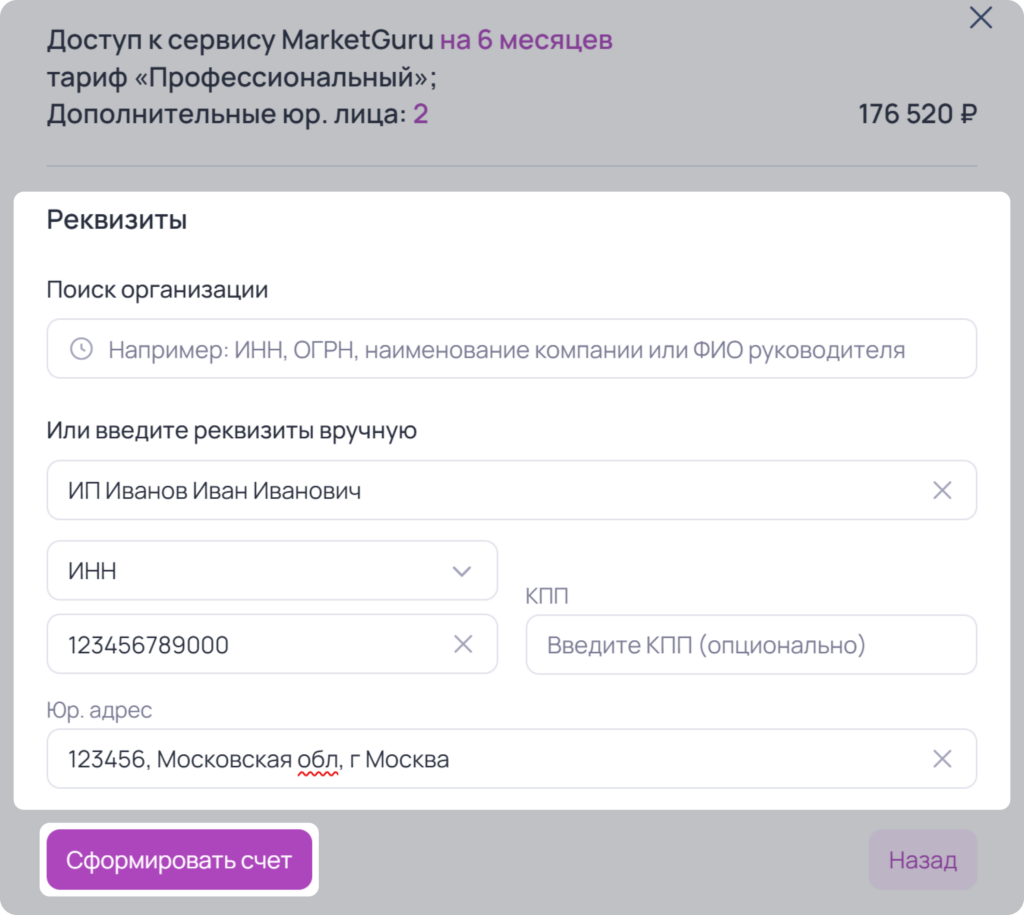Click inside the Юр. адрес input

point(512,759)
